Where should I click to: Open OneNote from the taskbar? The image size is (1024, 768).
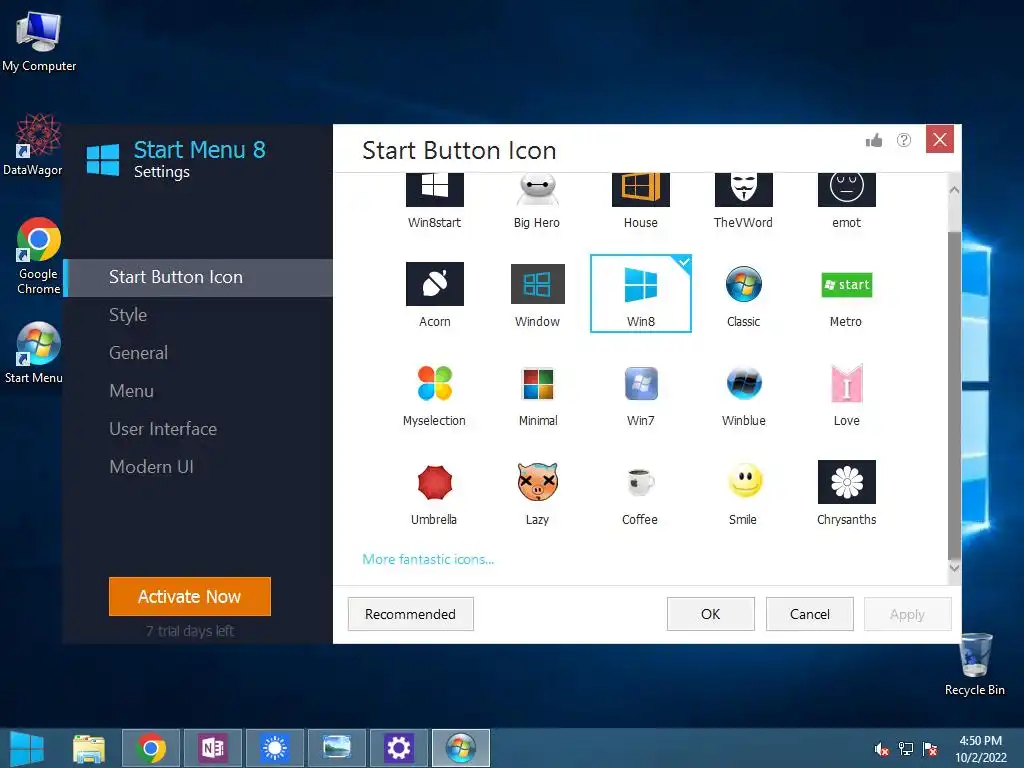pos(213,748)
